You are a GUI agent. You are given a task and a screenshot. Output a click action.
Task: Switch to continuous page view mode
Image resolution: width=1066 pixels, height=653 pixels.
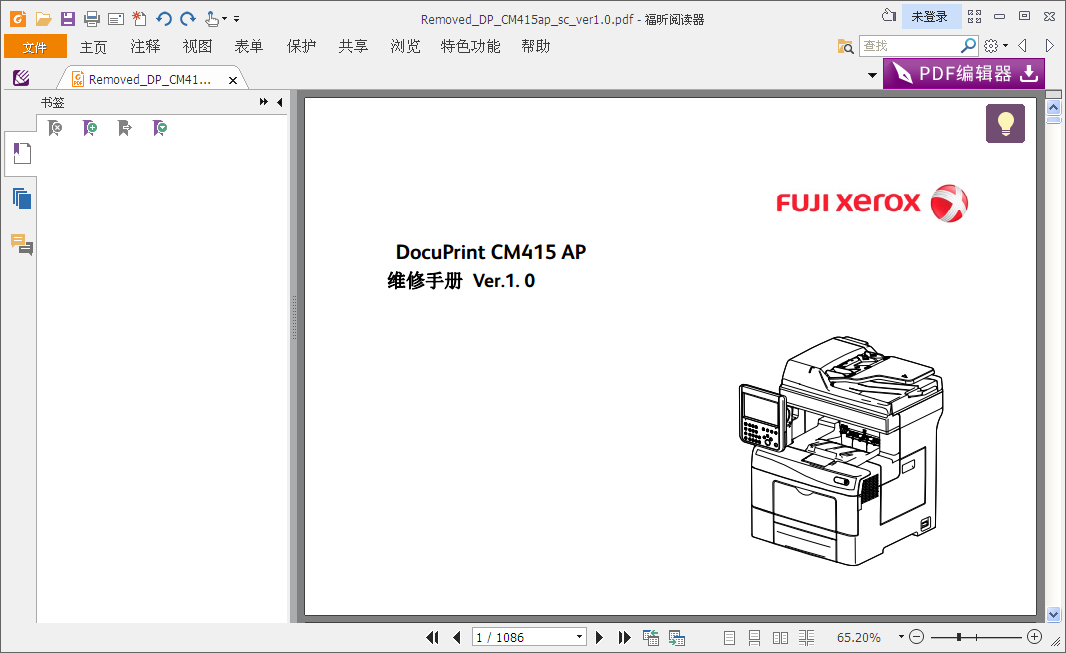pos(755,637)
